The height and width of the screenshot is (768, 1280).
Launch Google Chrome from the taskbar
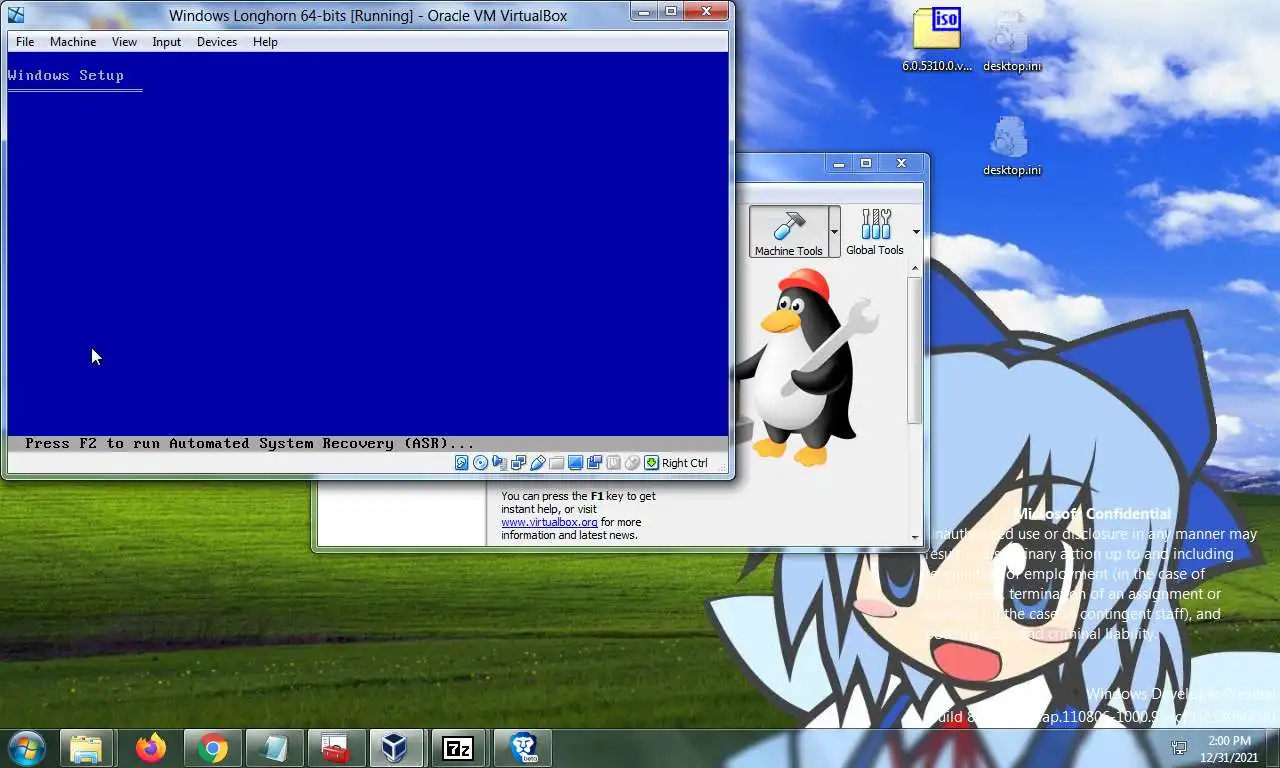212,748
